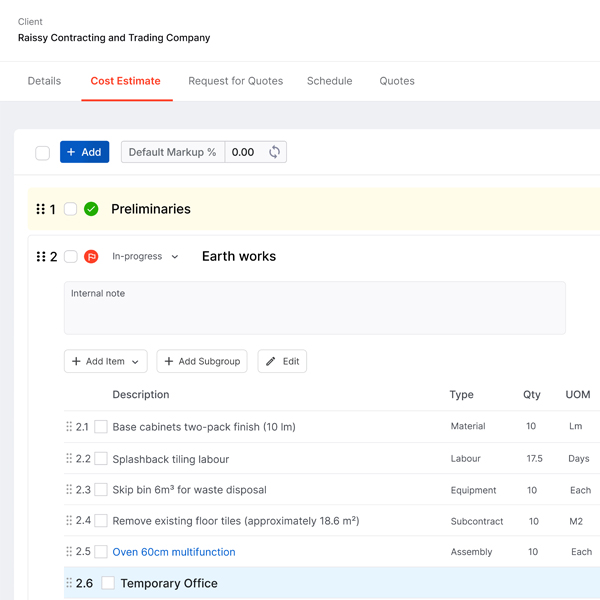This screenshot has width=600, height=600.
Task: Click the green checkmark status on Preliminaries
Action: coord(91,209)
